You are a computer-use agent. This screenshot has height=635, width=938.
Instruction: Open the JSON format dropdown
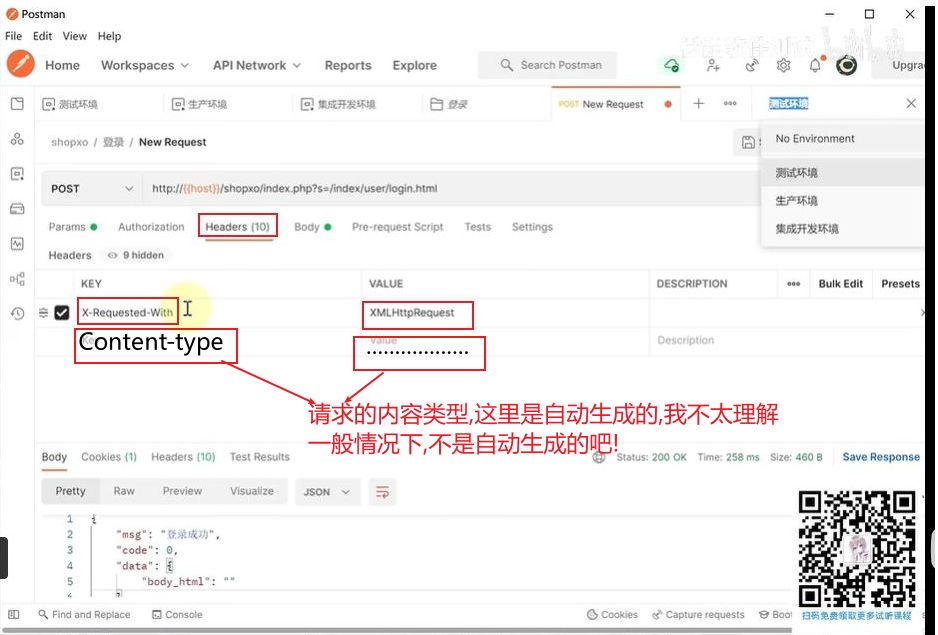(328, 492)
